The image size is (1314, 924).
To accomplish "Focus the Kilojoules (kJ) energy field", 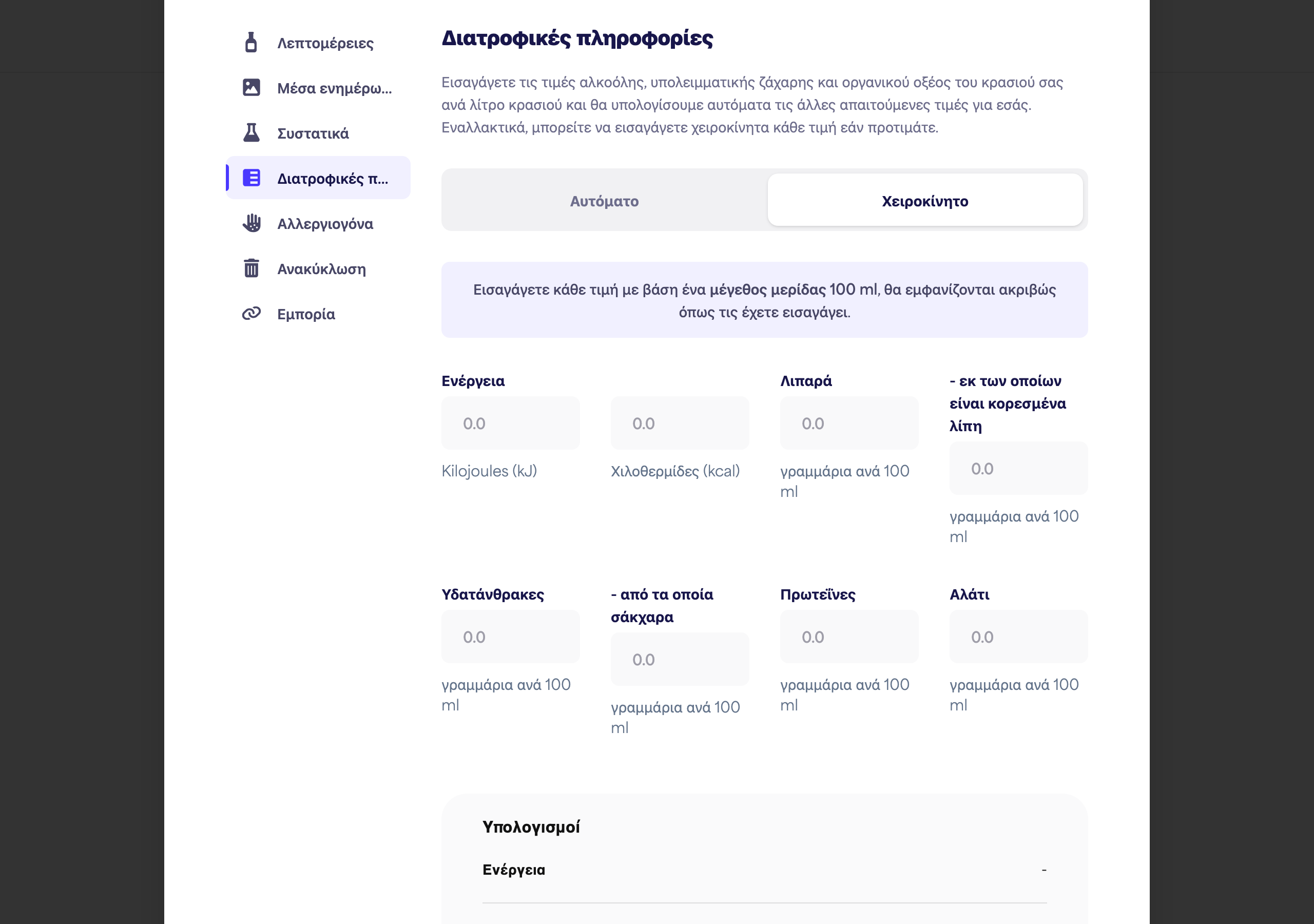I will coord(511,423).
